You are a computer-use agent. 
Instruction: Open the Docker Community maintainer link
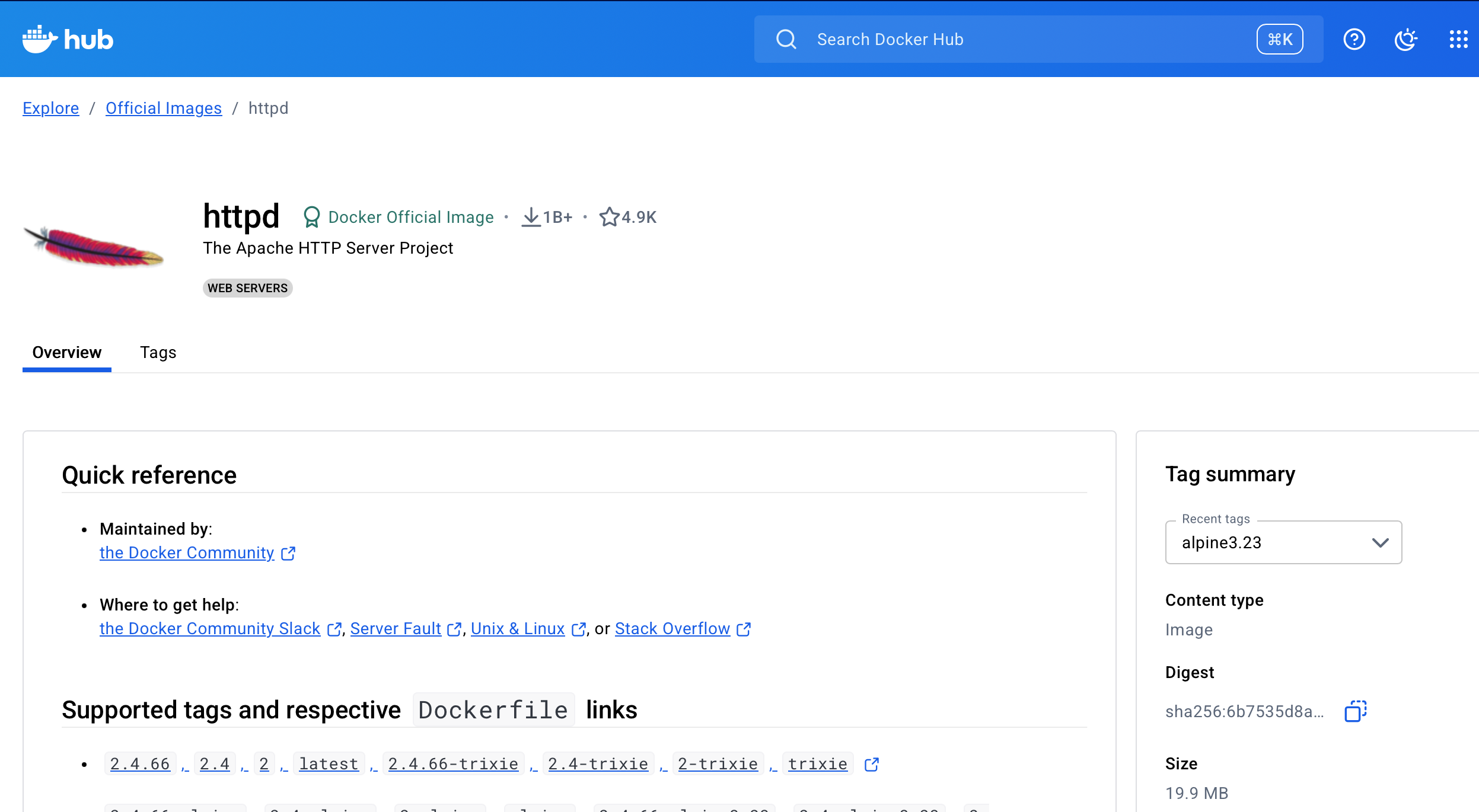pos(186,552)
